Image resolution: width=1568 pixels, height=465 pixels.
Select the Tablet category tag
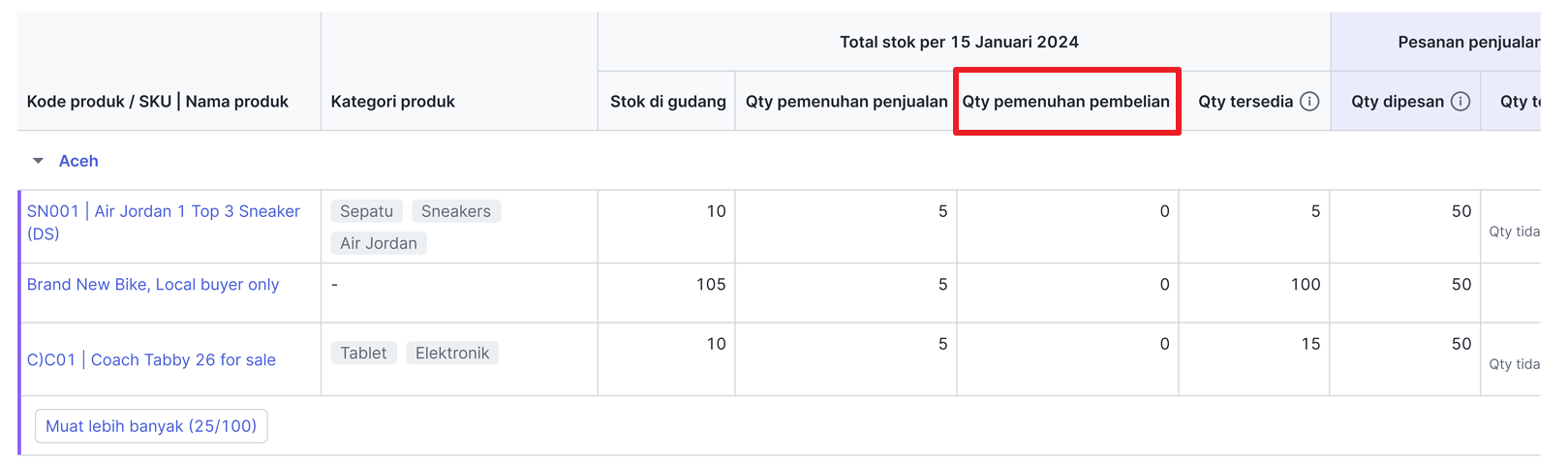point(363,354)
